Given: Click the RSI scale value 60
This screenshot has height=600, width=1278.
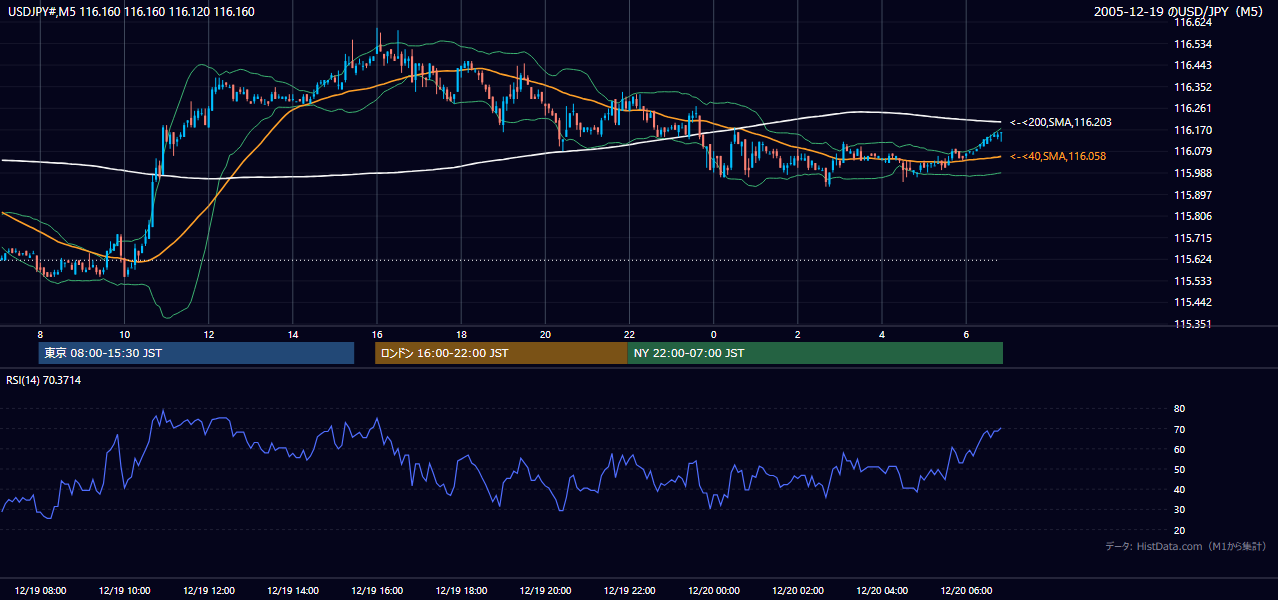Looking at the screenshot, I should pyautogui.click(x=1179, y=449).
